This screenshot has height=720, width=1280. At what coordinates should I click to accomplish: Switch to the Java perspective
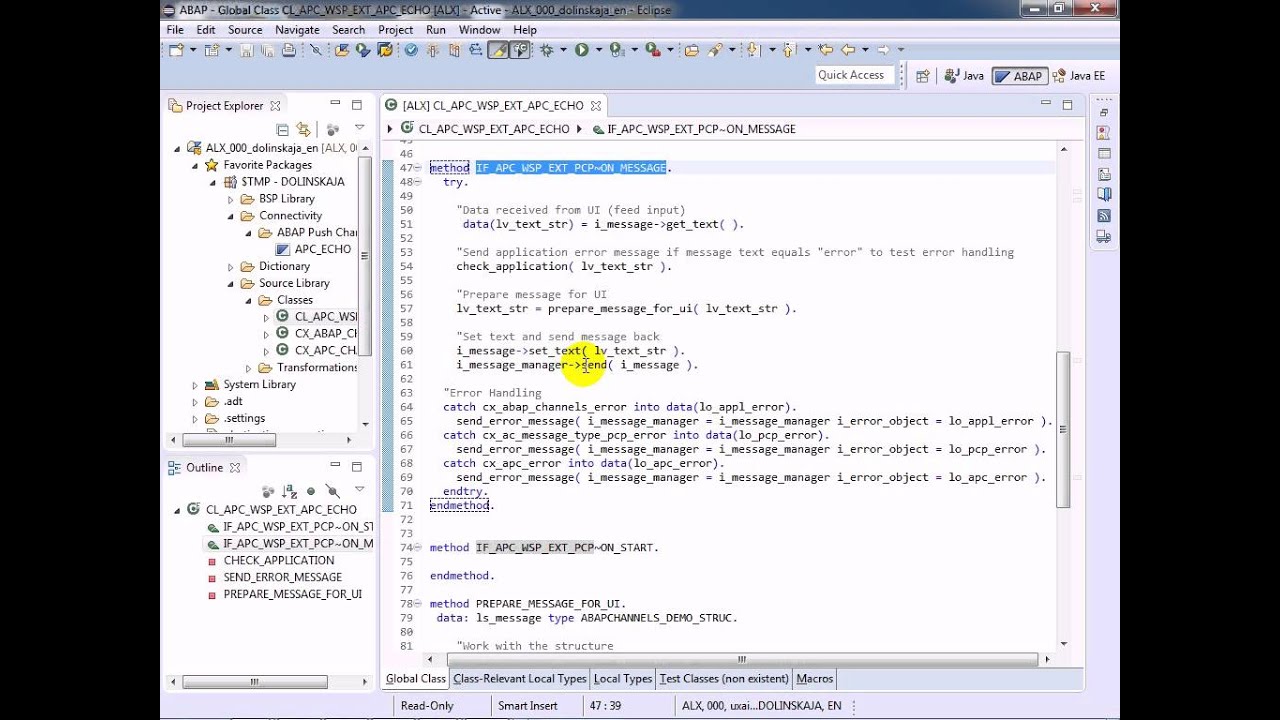coord(964,76)
